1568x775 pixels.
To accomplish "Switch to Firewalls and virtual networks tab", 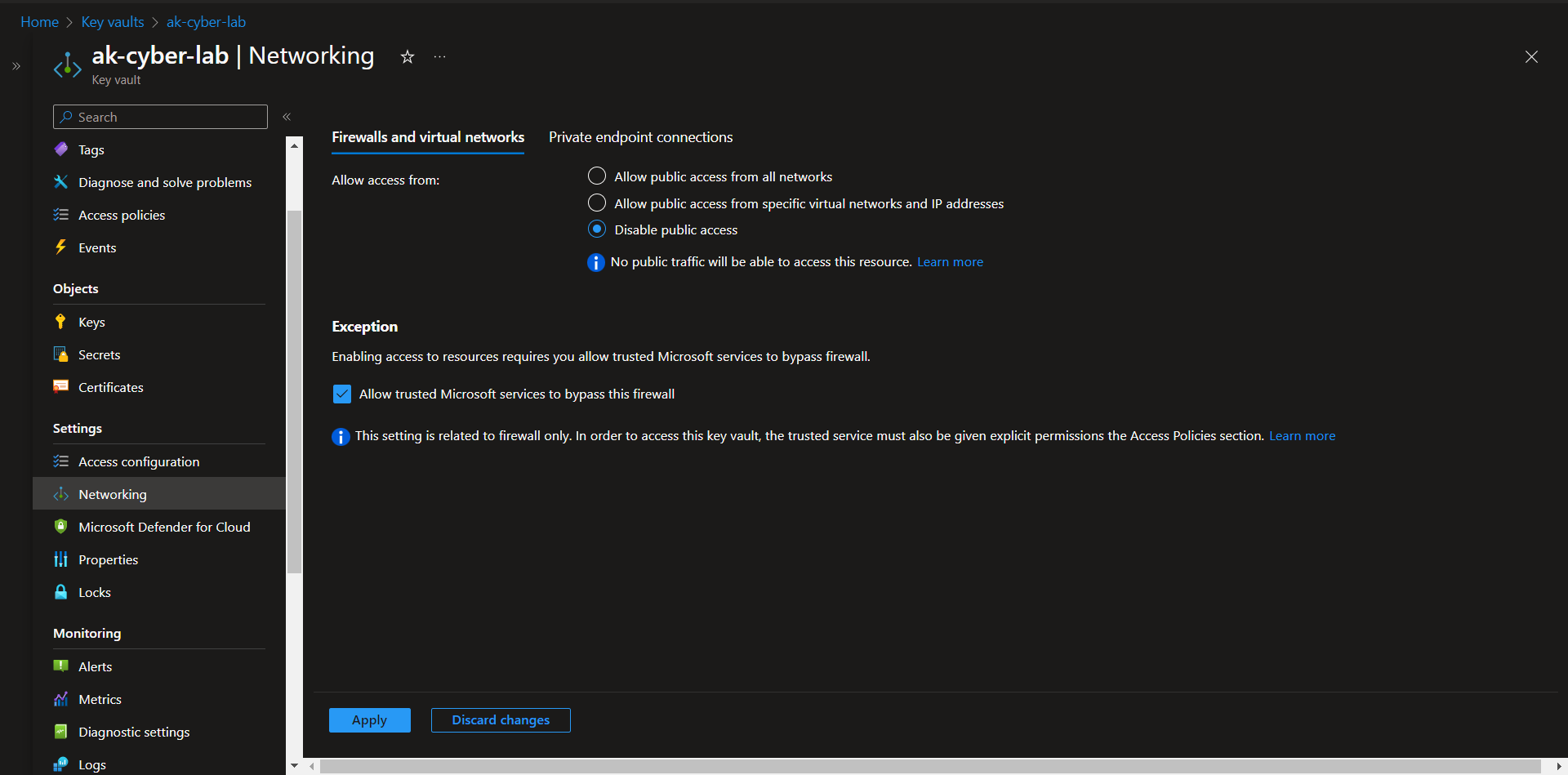I will click(x=428, y=137).
